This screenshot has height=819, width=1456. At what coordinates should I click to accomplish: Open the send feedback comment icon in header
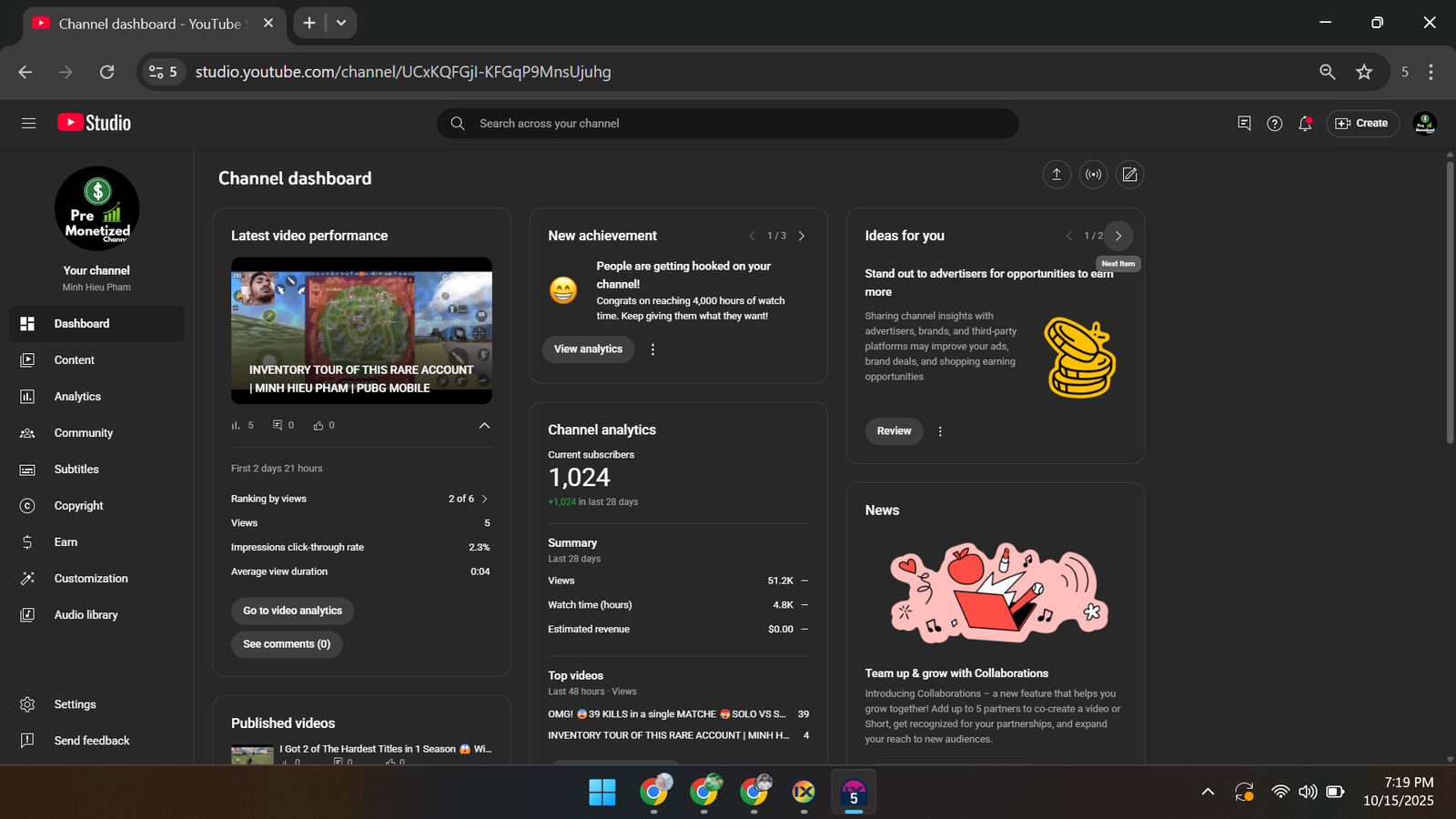coord(1244,124)
